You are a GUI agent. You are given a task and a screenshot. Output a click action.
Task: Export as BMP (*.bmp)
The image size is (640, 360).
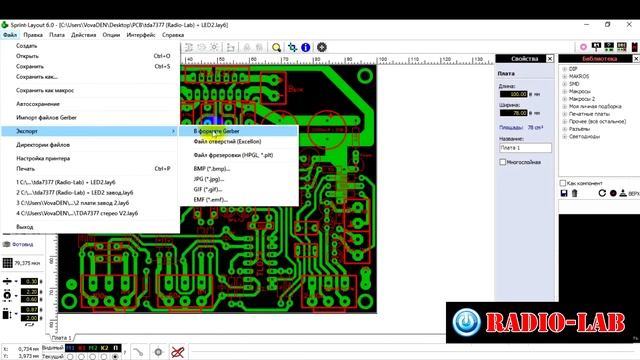(x=238, y=169)
